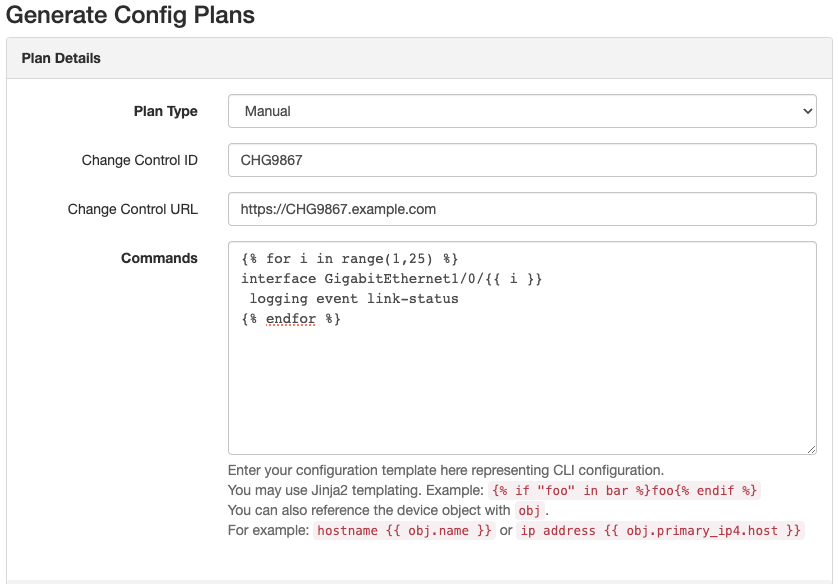Select "Manual" from the Plan Type combo box
838x584 pixels.
pyautogui.click(x=520, y=111)
